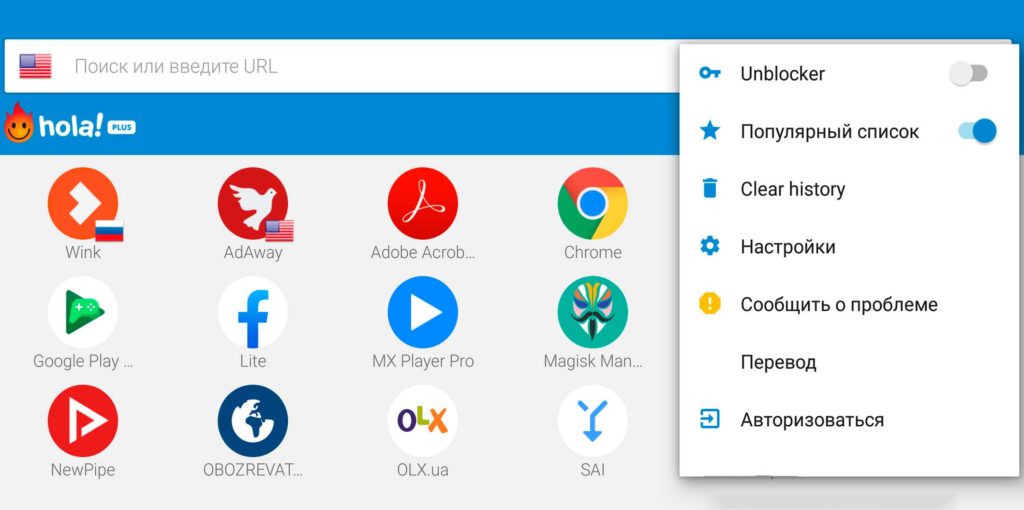Screen dimensions: 1024x510
Task: Open MX Player Pro icon
Action: click(423, 311)
